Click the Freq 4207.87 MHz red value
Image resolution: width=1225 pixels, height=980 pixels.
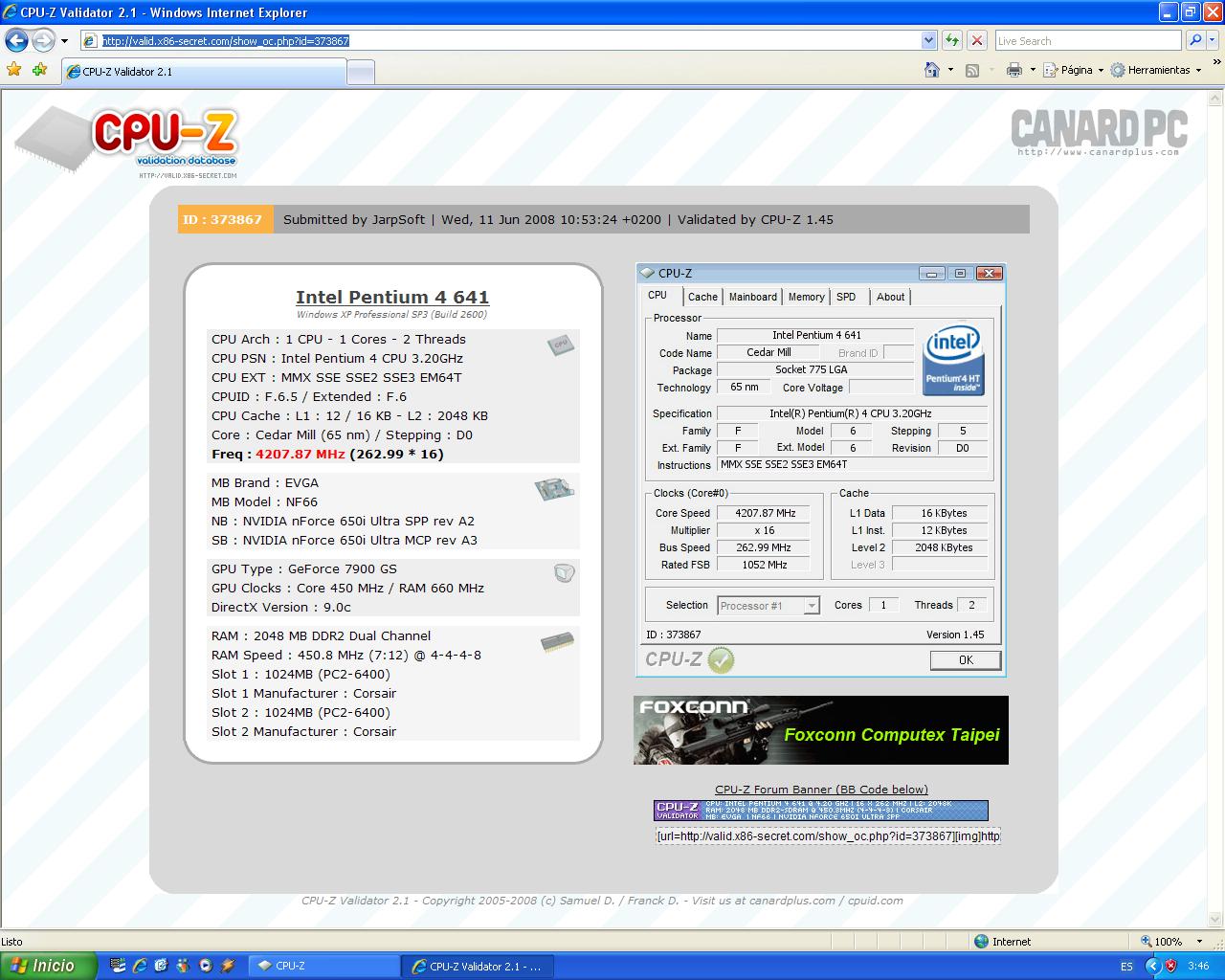tap(300, 455)
